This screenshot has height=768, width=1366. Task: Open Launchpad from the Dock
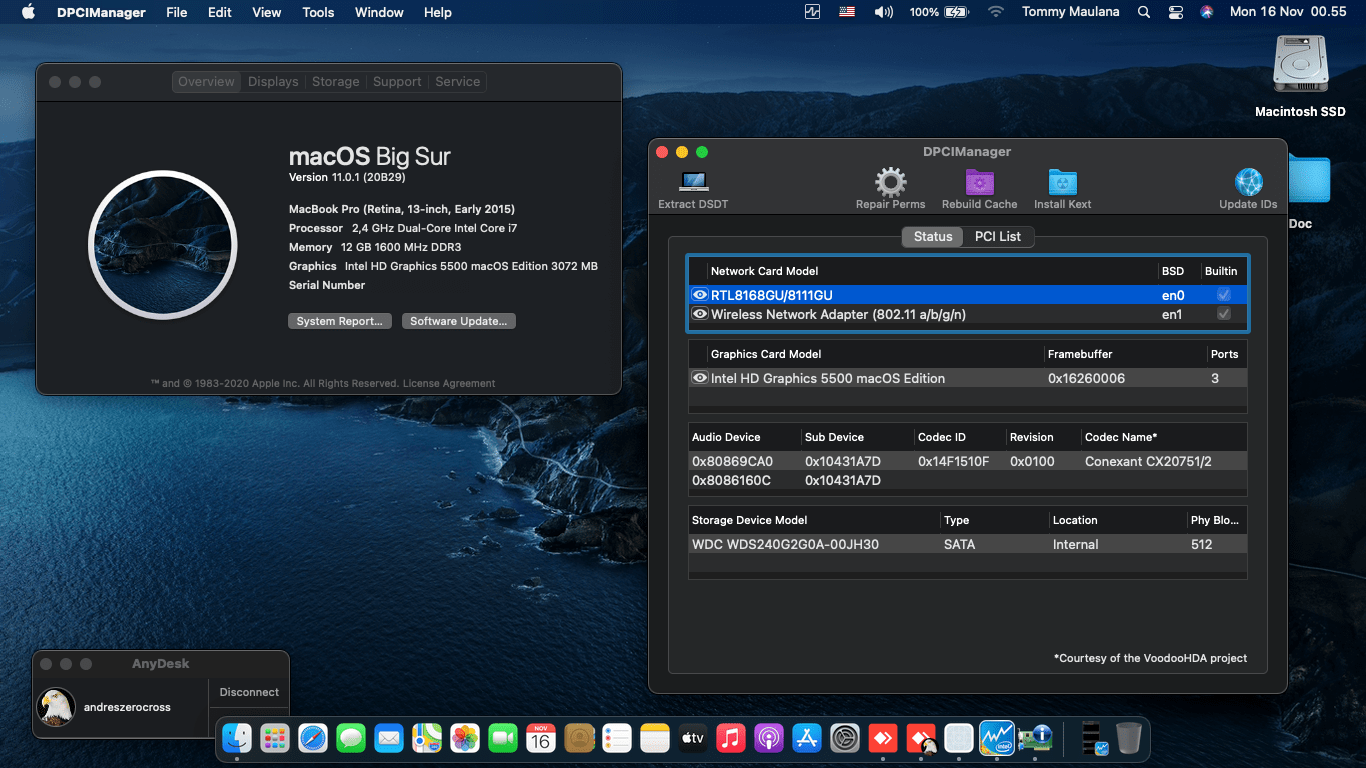coord(275,738)
